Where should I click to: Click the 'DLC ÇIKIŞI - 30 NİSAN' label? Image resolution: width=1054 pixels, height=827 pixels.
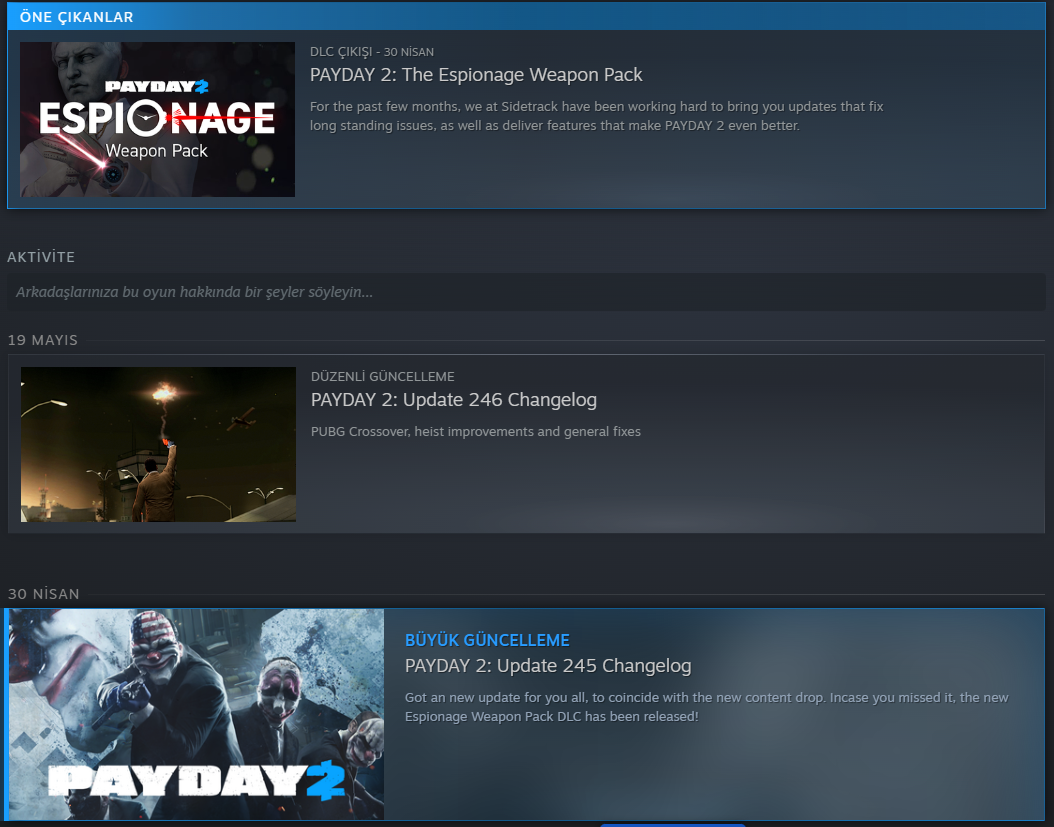click(372, 52)
